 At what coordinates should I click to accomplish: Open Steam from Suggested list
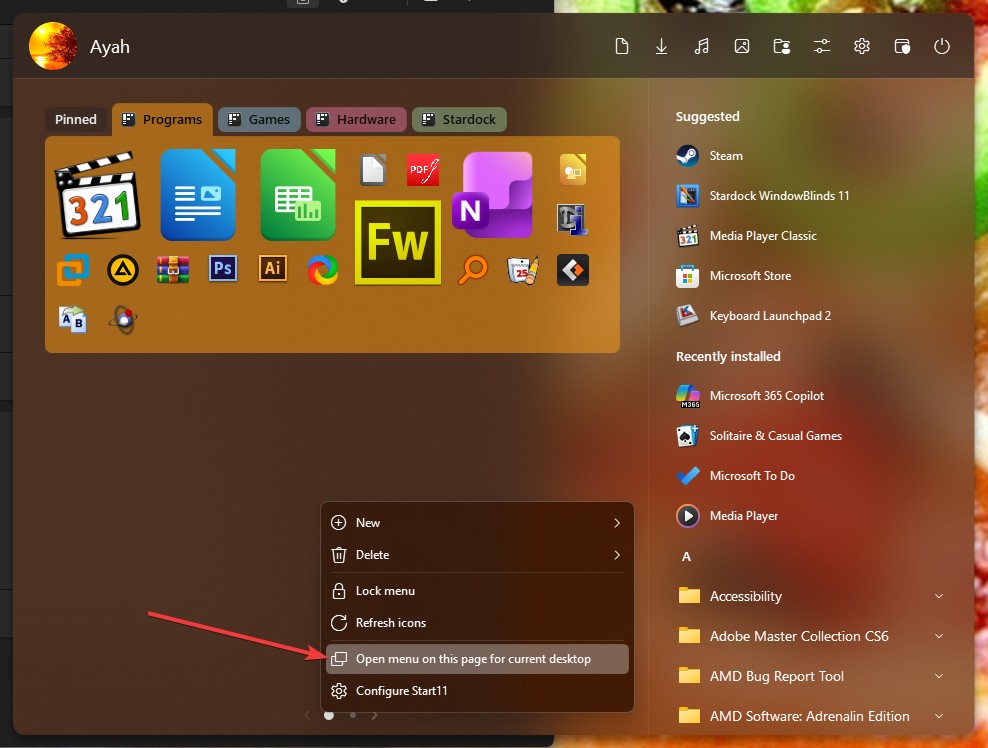tap(726, 156)
